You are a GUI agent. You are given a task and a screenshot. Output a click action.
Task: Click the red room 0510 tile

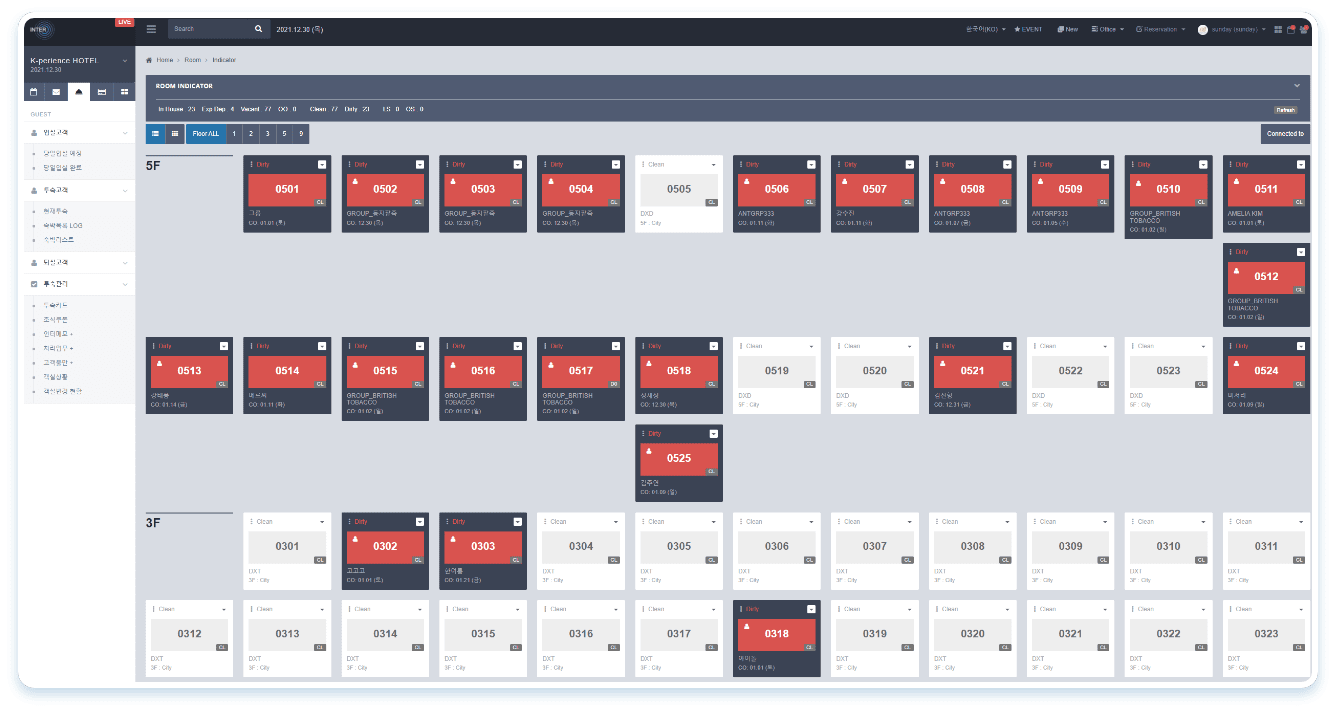(x=1168, y=189)
